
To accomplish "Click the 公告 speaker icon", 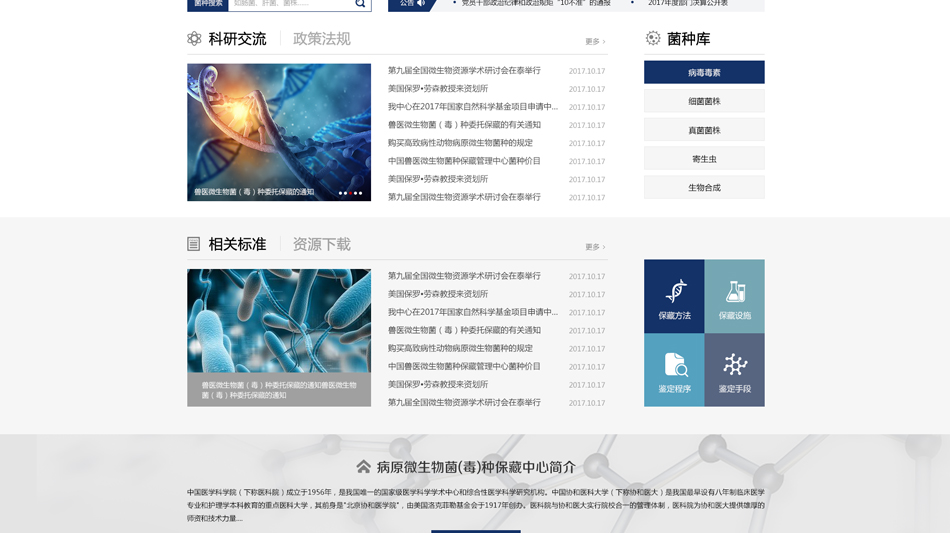I will click(421, 4).
